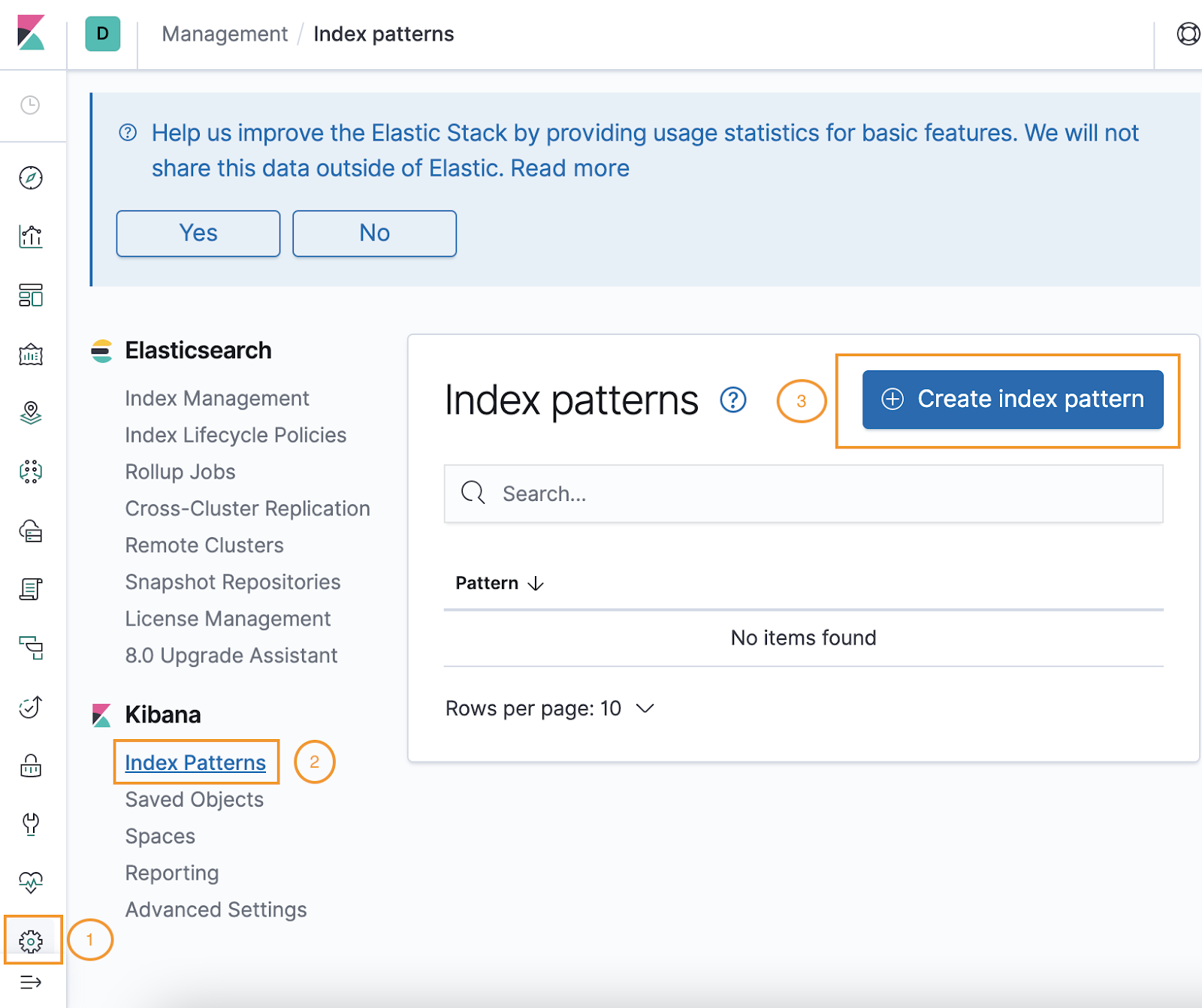Open Advanced Settings
This screenshot has height=1008, width=1202.
click(216, 910)
